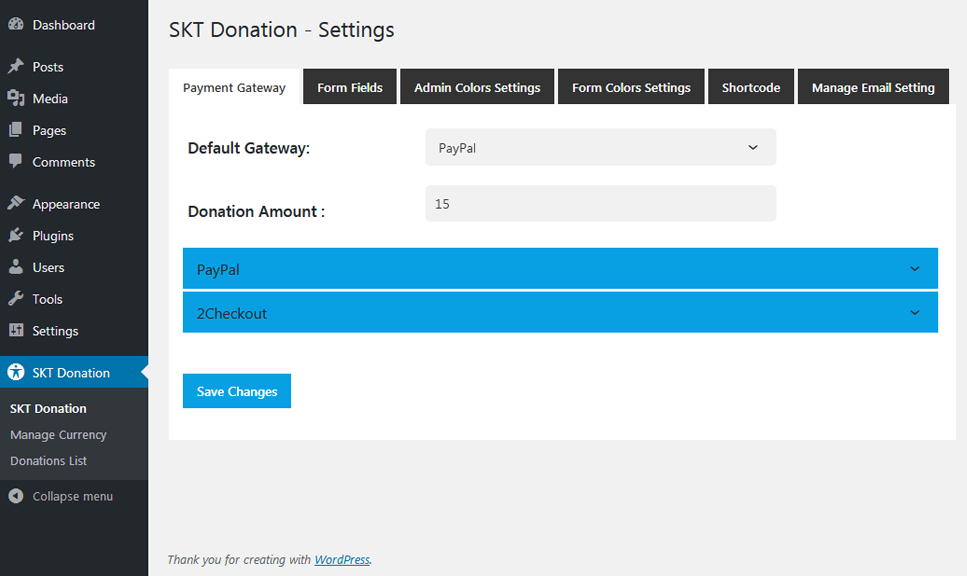The width and height of the screenshot is (967, 576).
Task: Open Manage Currency submenu item
Action: [58, 435]
